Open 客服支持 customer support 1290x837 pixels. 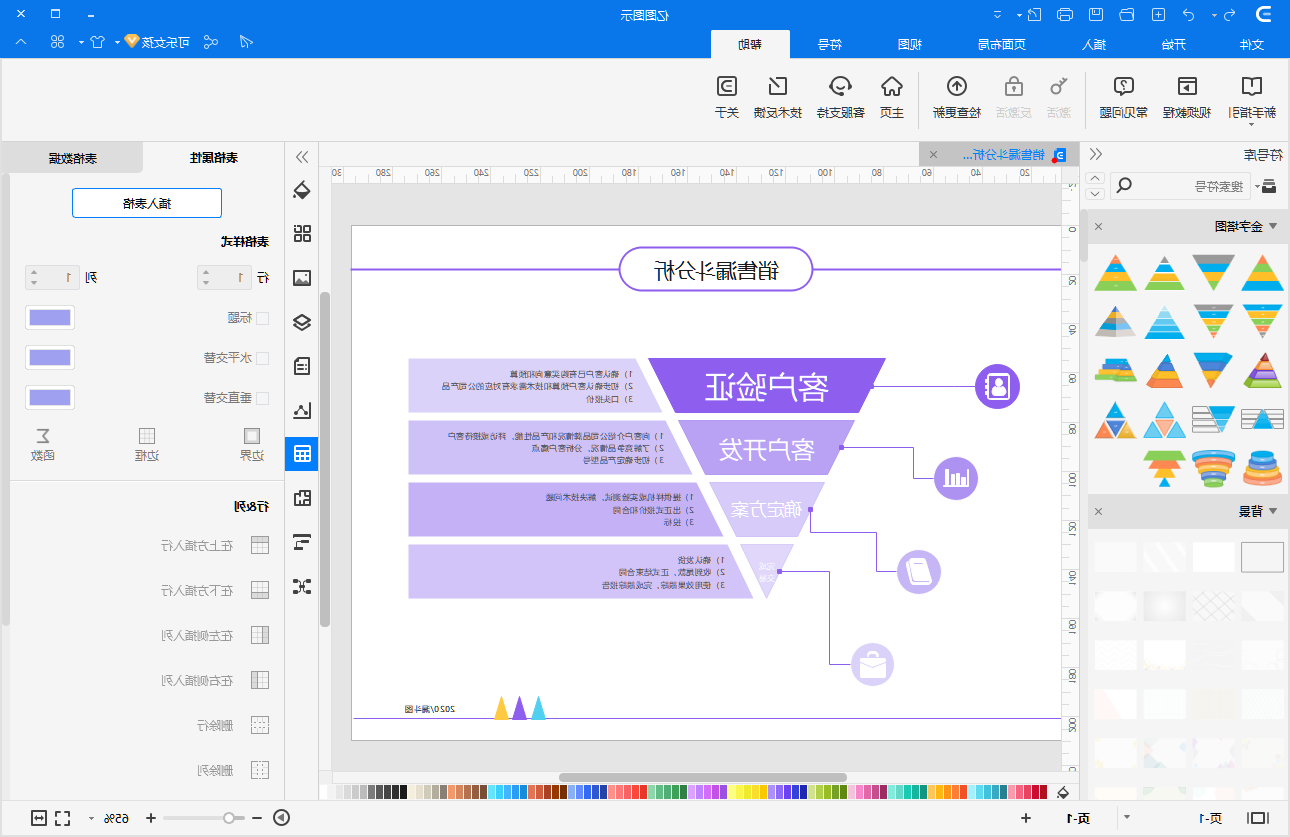[x=841, y=97]
